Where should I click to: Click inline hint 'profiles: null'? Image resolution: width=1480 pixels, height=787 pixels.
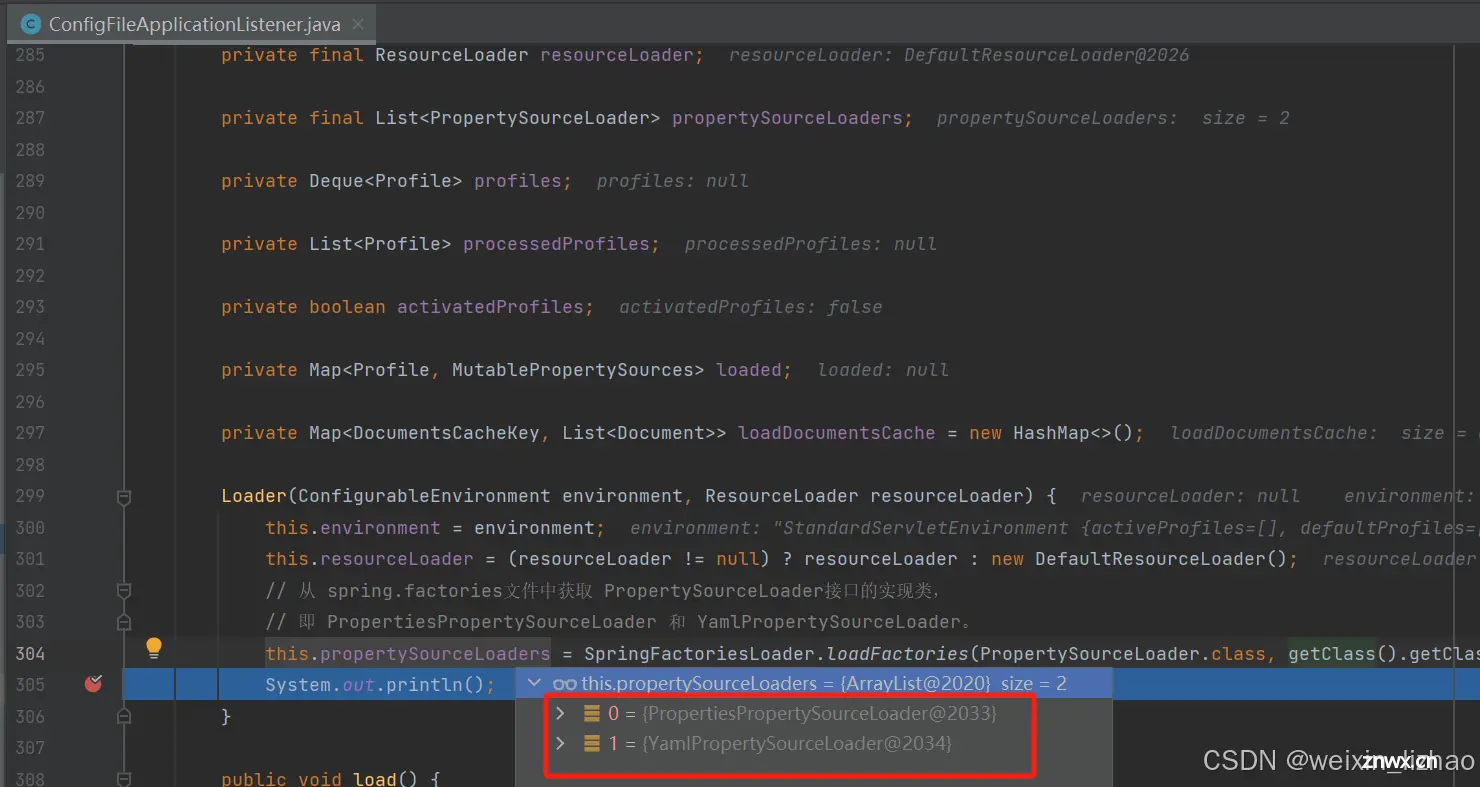[x=673, y=181]
